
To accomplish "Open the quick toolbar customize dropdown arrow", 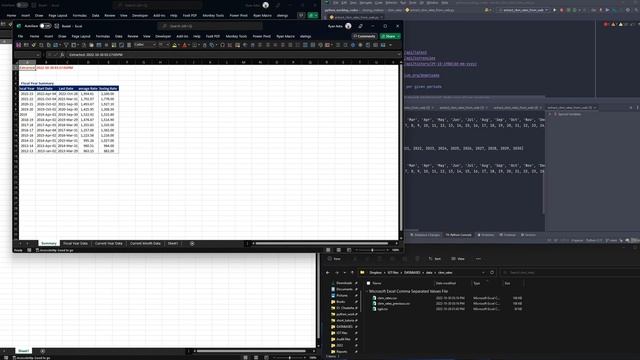I will 391,45.
